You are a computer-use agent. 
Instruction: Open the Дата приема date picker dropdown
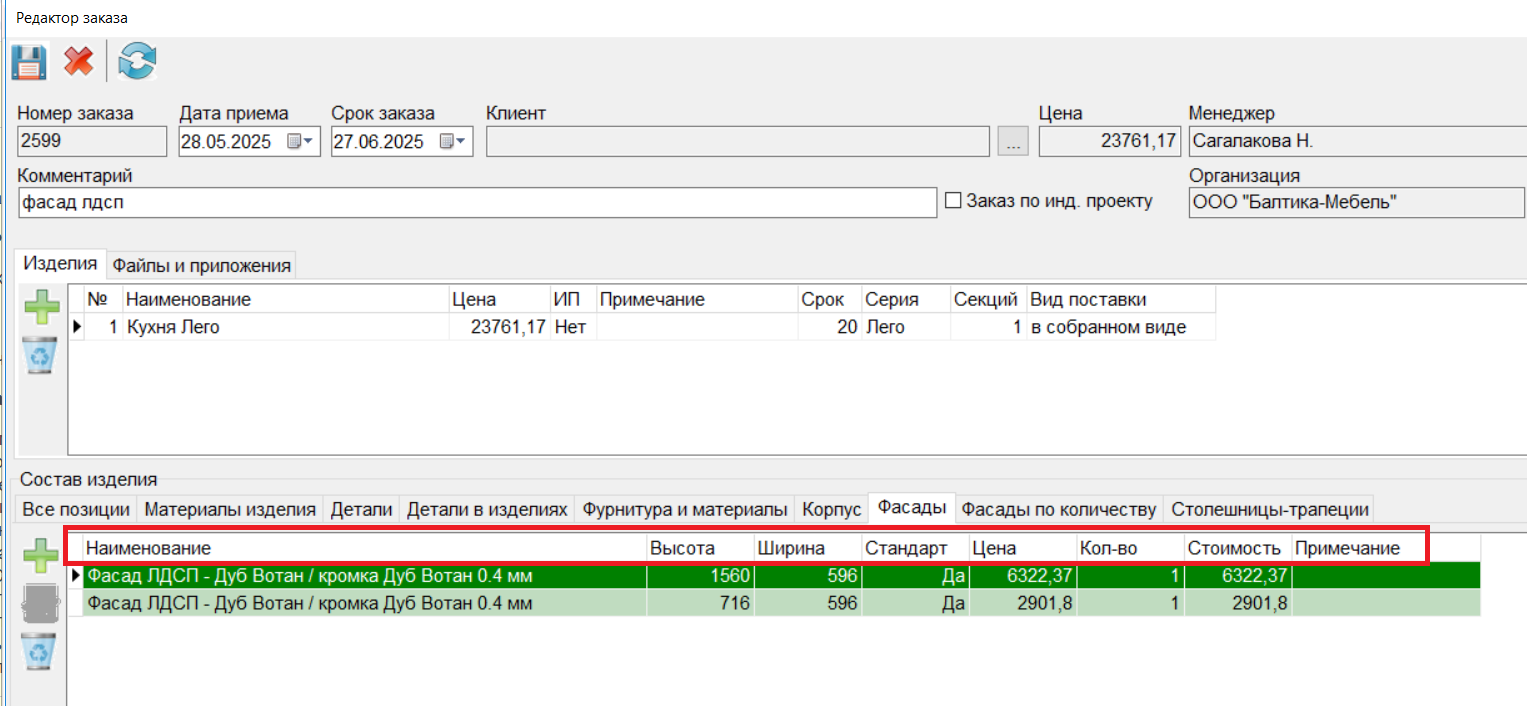click(x=299, y=142)
